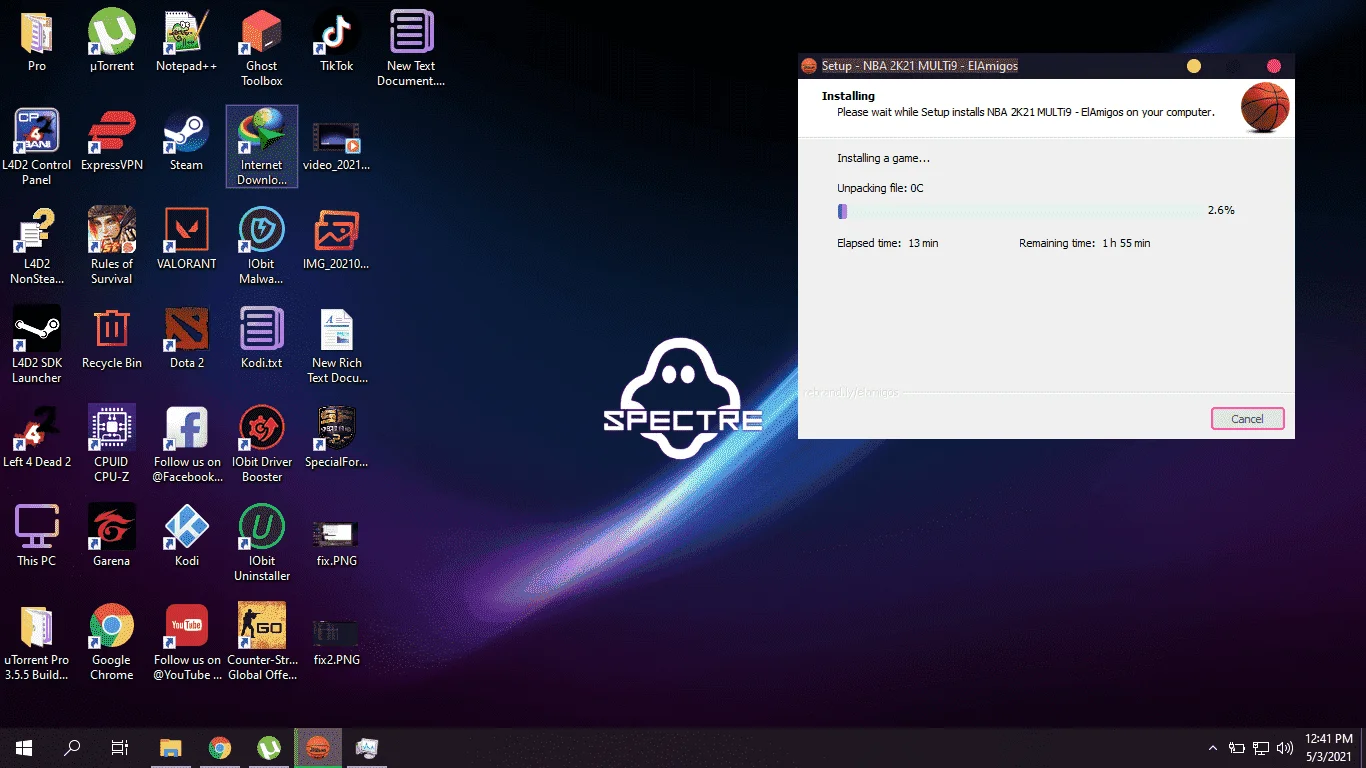This screenshot has height=768, width=1366.
Task: Launch the VALORANT desktop shortcut
Action: pyautogui.click(x=186, y=238)
